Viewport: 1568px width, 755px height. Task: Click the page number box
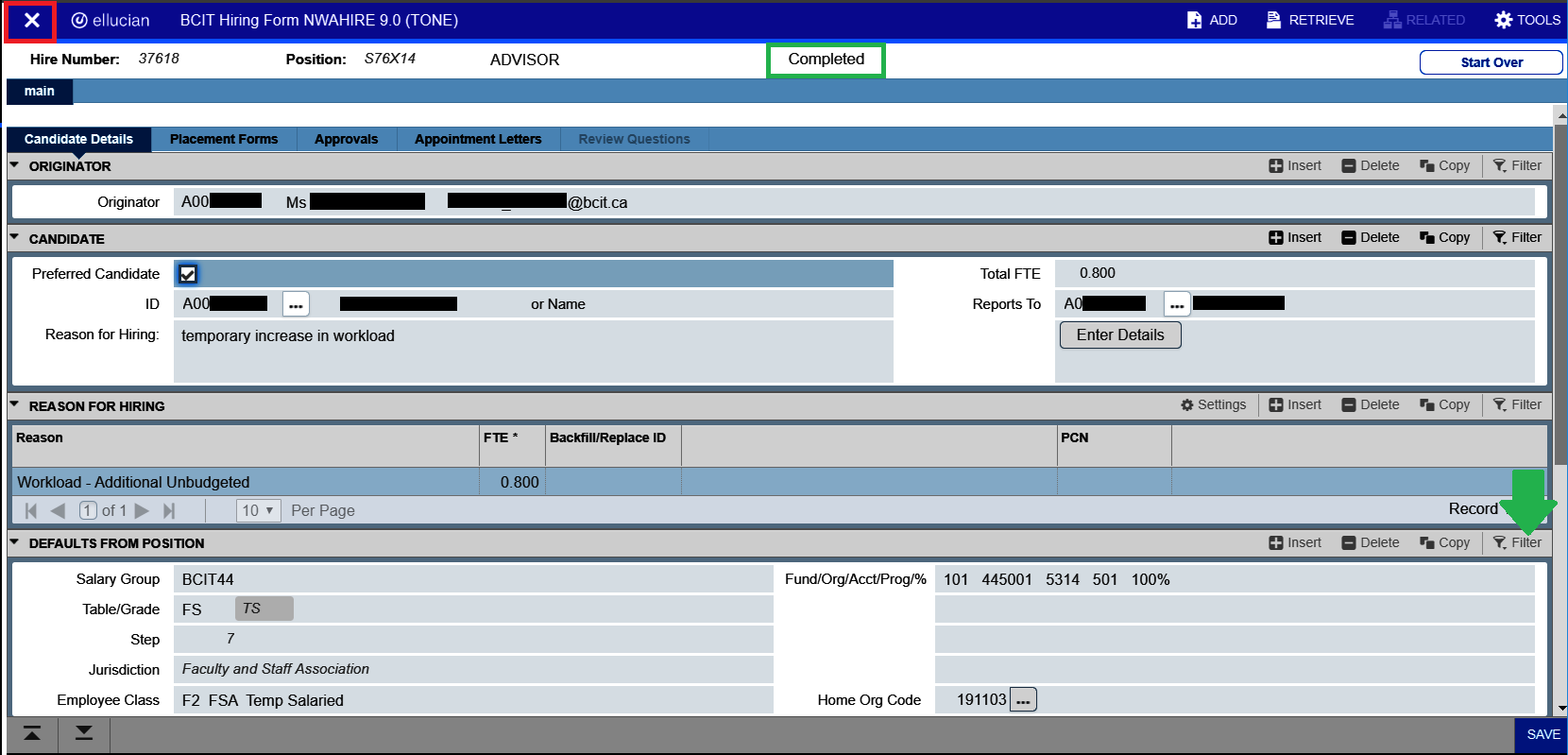point(88,510)
